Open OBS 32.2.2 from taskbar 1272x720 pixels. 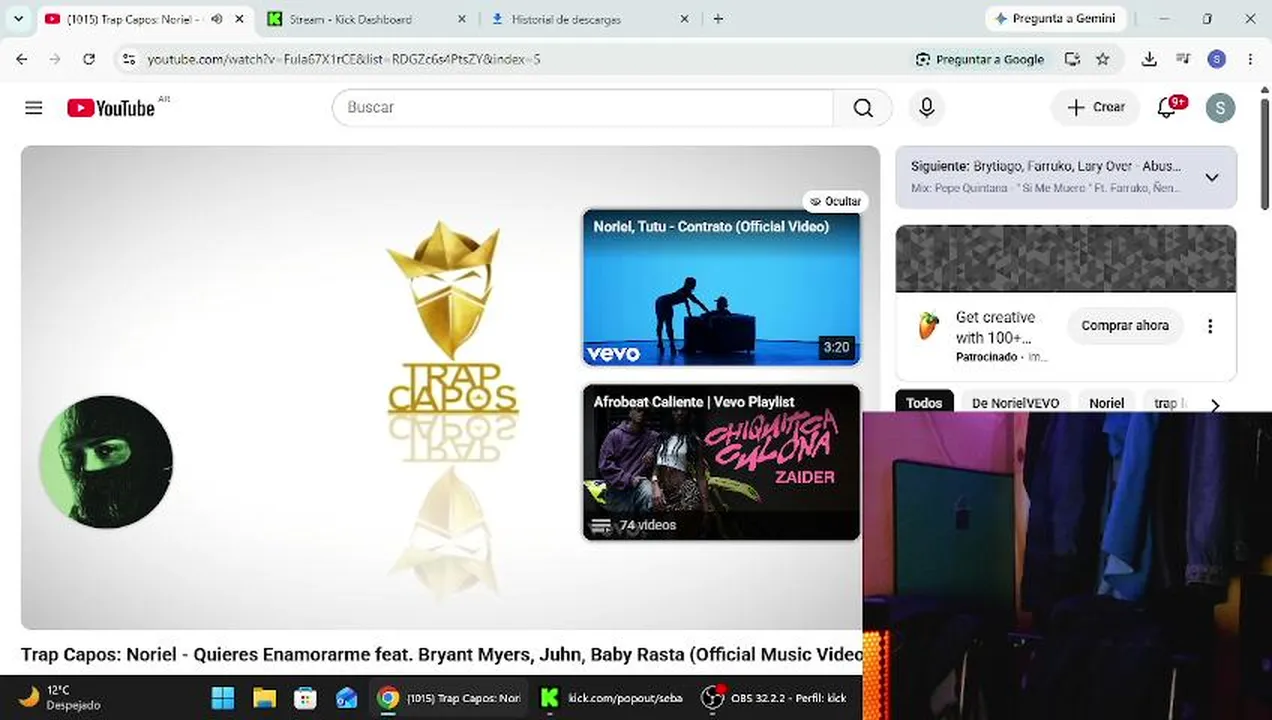pos(774,698)
